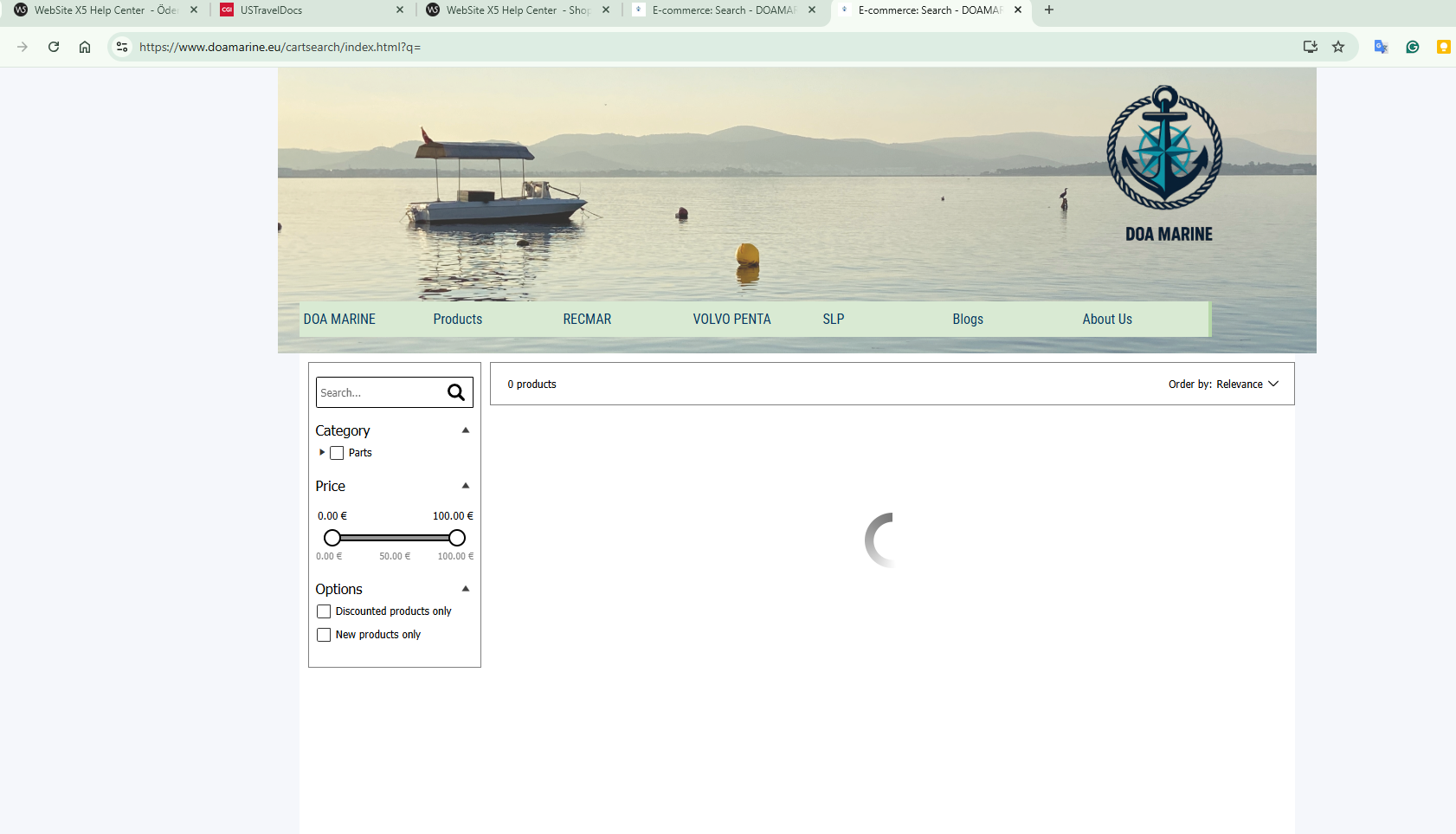
Task: Click the search magnifier icon
Action: [x=455, y=392]
